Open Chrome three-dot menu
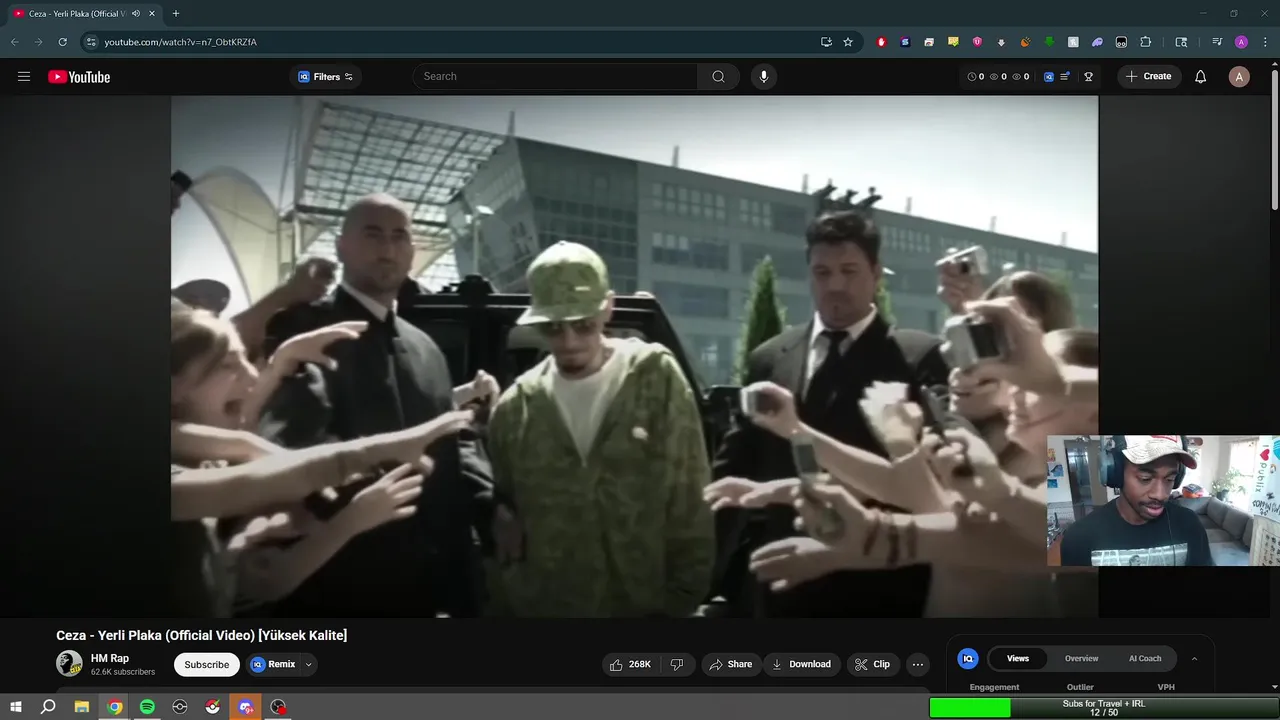The width and height of the screenshot is (1280, 720). tap(1264, 42)
